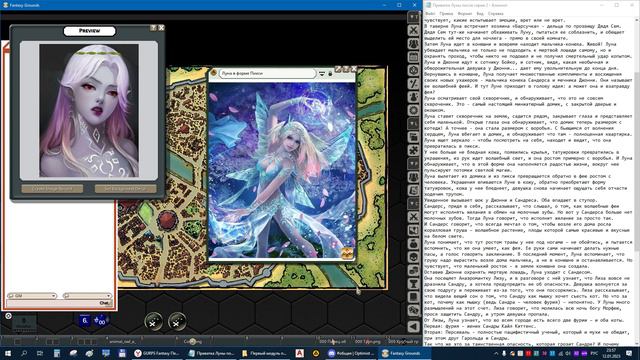Open Task View on the taskbar

click(x=40, y=353)
